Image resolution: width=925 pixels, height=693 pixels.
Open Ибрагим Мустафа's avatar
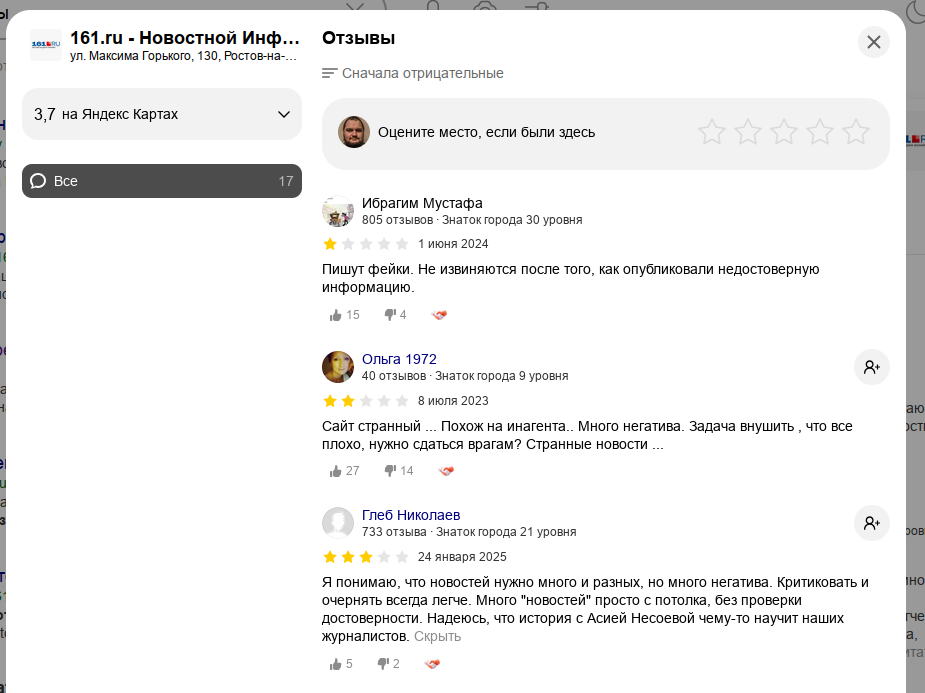(337, 211)
